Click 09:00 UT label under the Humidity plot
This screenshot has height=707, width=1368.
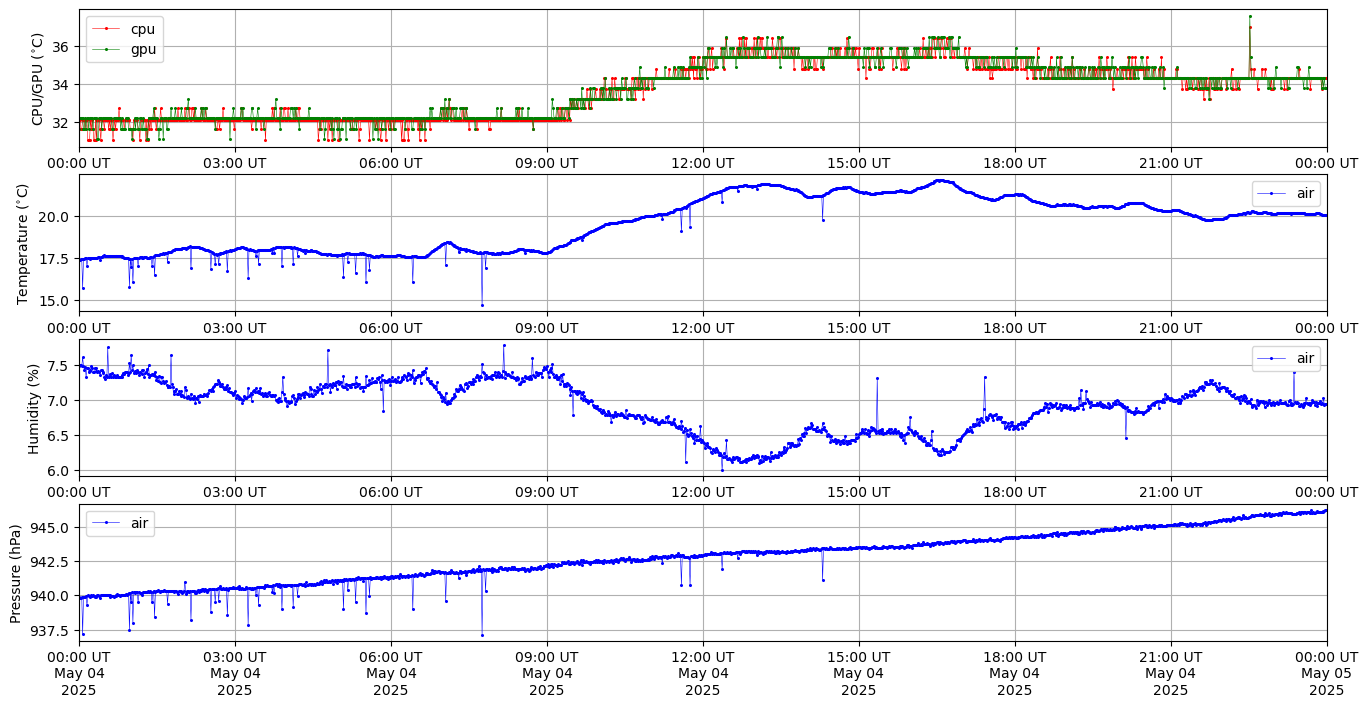[547, 492]
